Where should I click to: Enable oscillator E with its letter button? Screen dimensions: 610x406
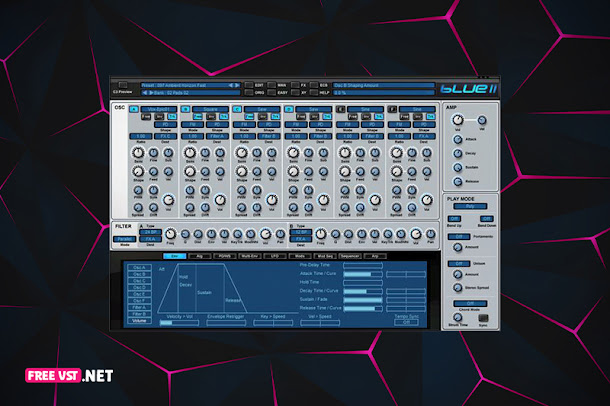340,109
